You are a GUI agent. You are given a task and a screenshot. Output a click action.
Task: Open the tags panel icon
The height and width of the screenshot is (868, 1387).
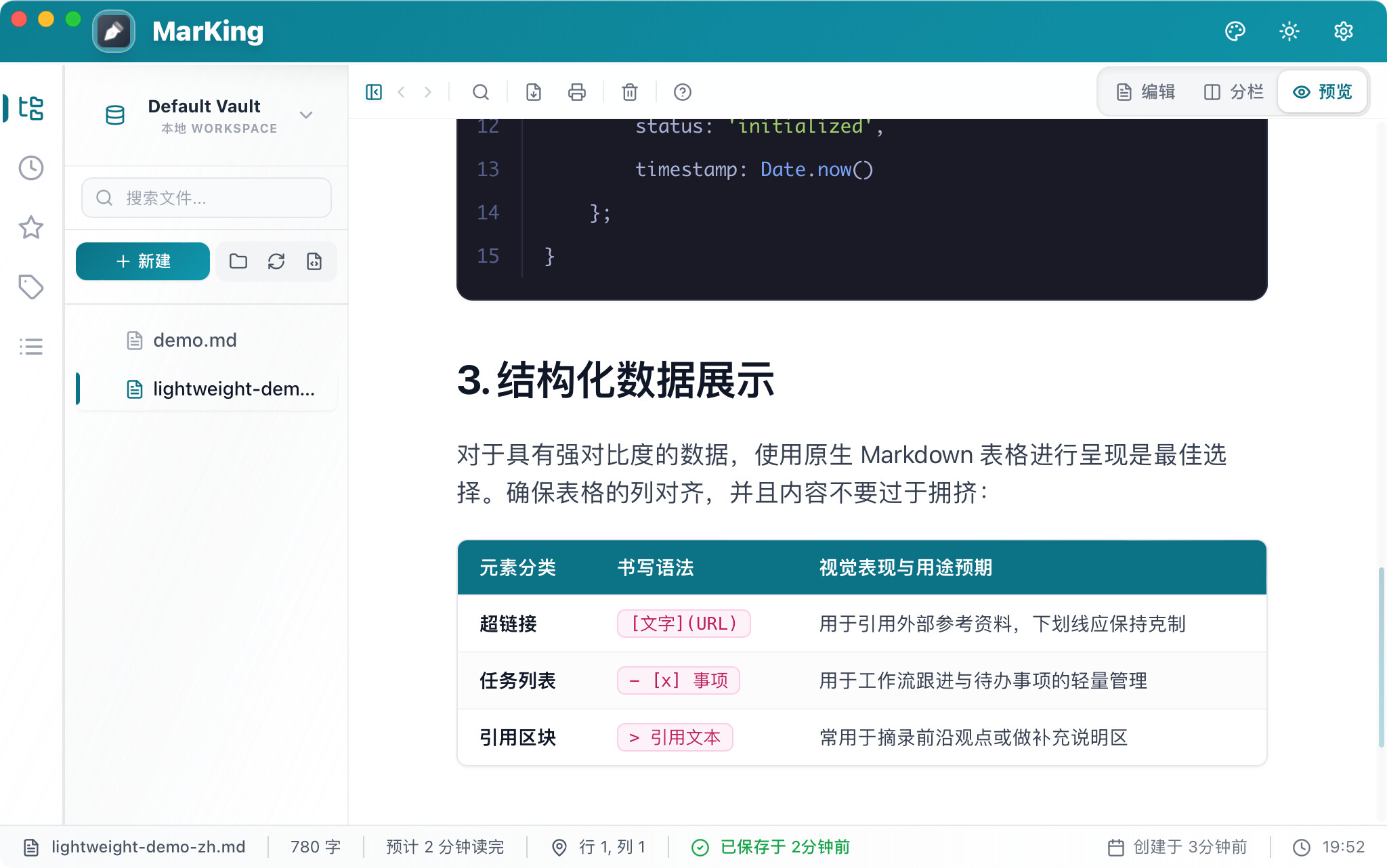pos(31,287)
